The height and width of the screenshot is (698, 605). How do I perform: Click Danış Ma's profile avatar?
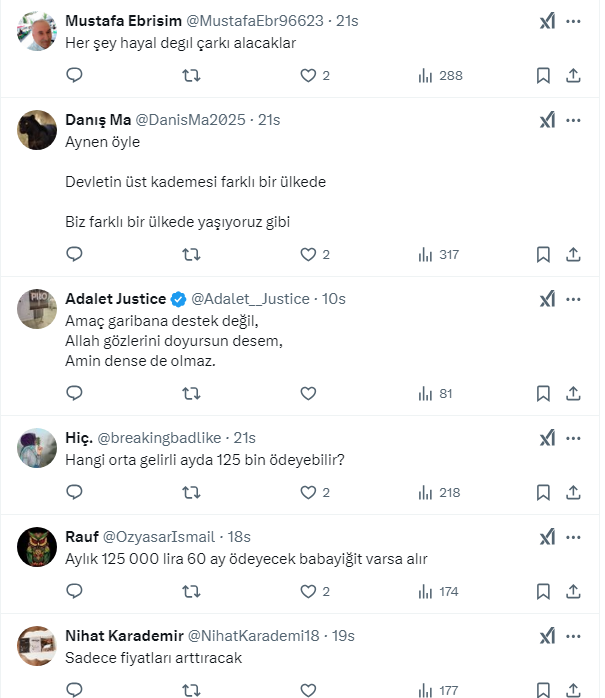coord(37,130)
